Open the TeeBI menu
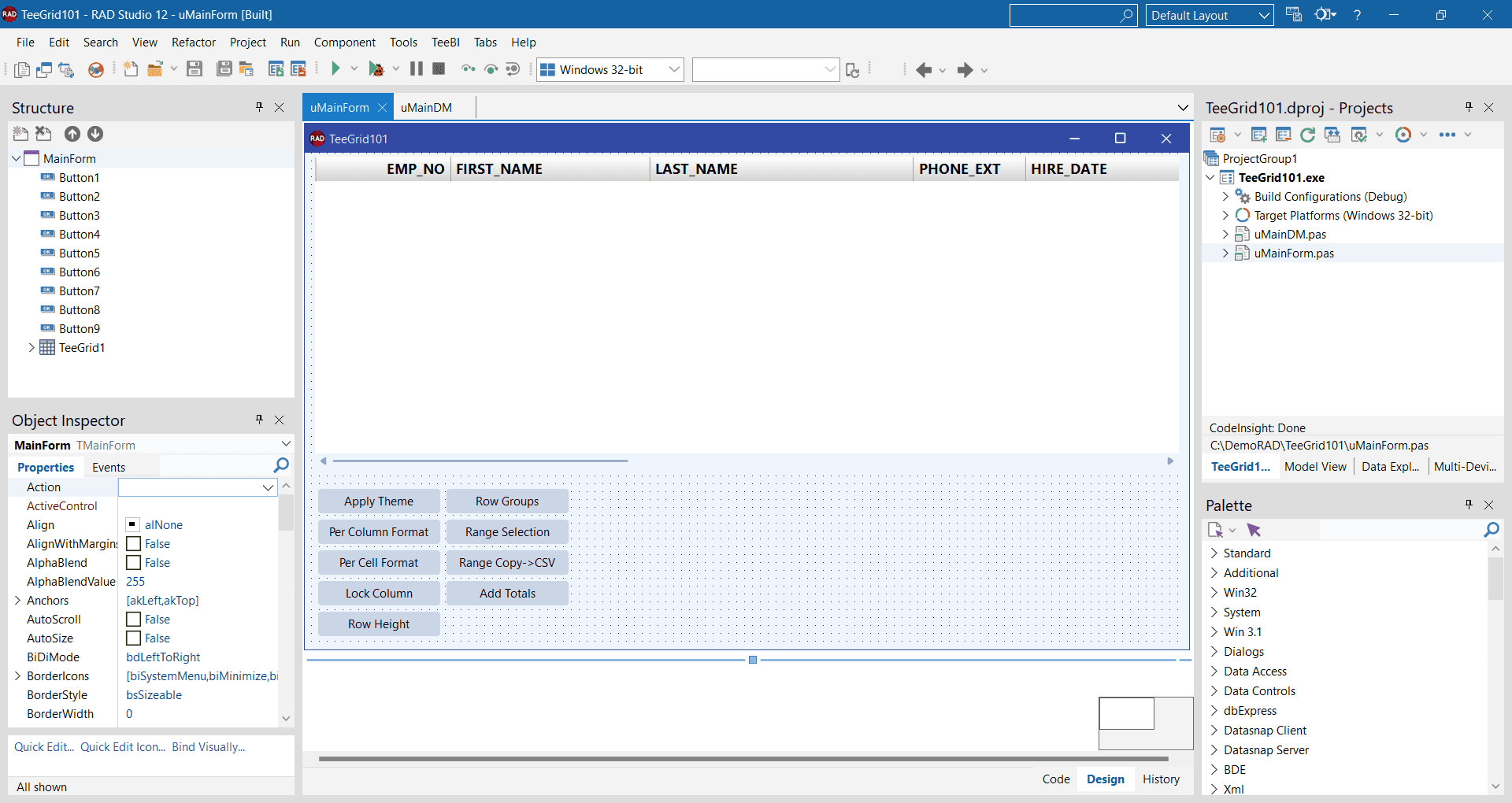Viewport: 1512px width, 803px height. (x=446, y=43)
